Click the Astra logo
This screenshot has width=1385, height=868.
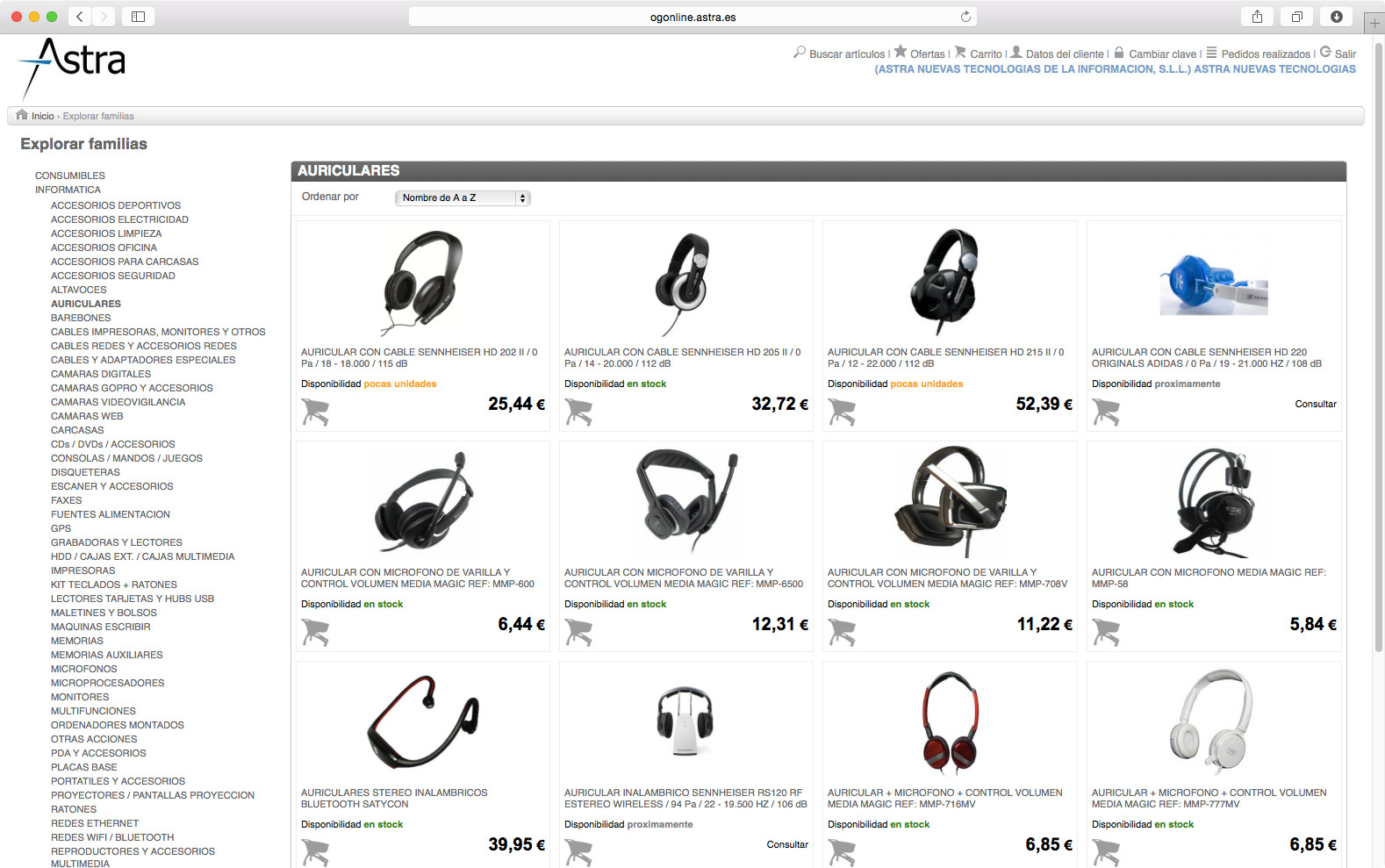(72, 67)
